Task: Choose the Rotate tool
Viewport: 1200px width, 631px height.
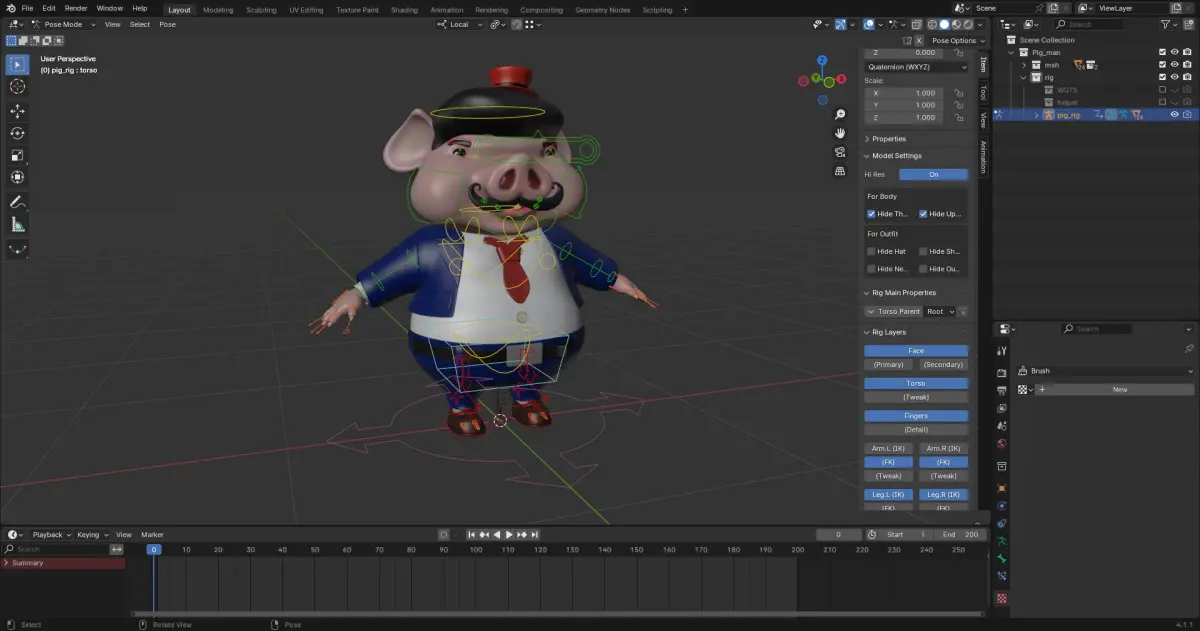Action: point(17,133)
